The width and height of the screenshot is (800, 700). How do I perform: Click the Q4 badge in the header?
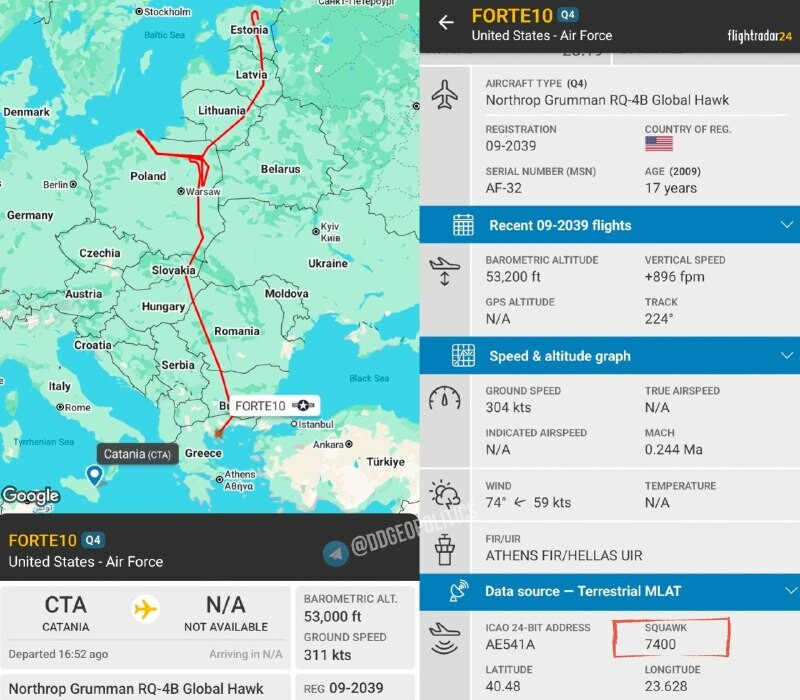568,15
